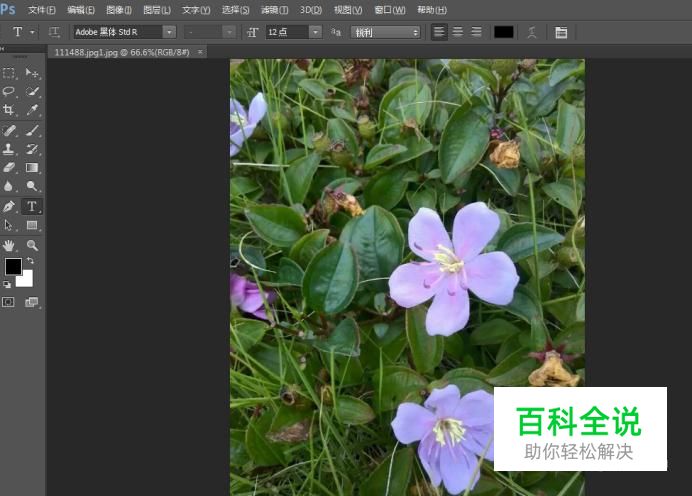This screenshot has width=692, height=496.
Task: Select the Lasso tool
Action: 9,91
